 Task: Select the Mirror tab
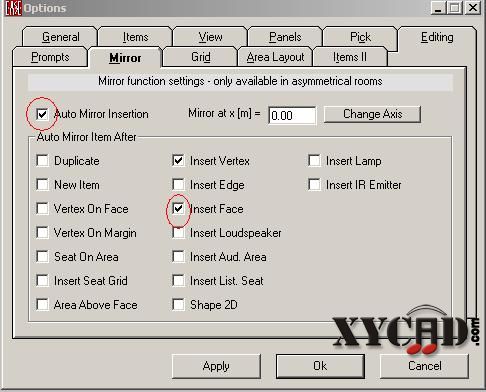point(125,58)
